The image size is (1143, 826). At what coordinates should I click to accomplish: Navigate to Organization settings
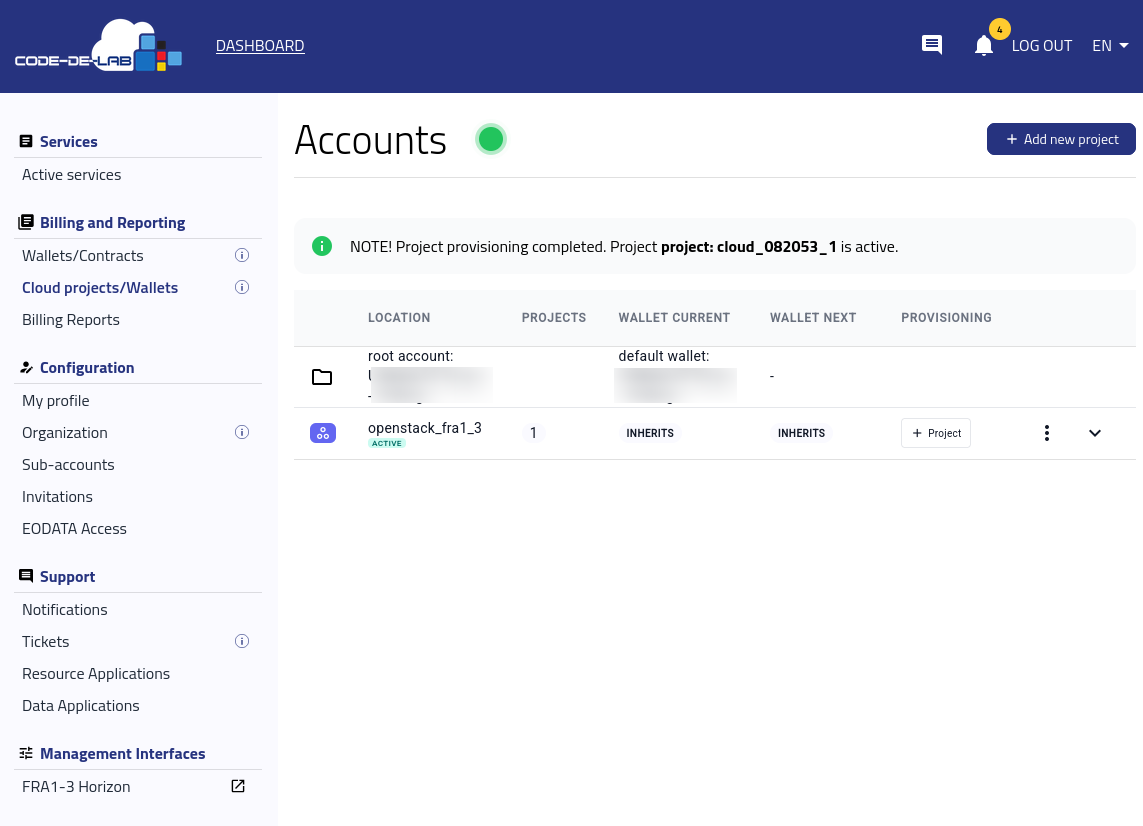pos(65,433)
